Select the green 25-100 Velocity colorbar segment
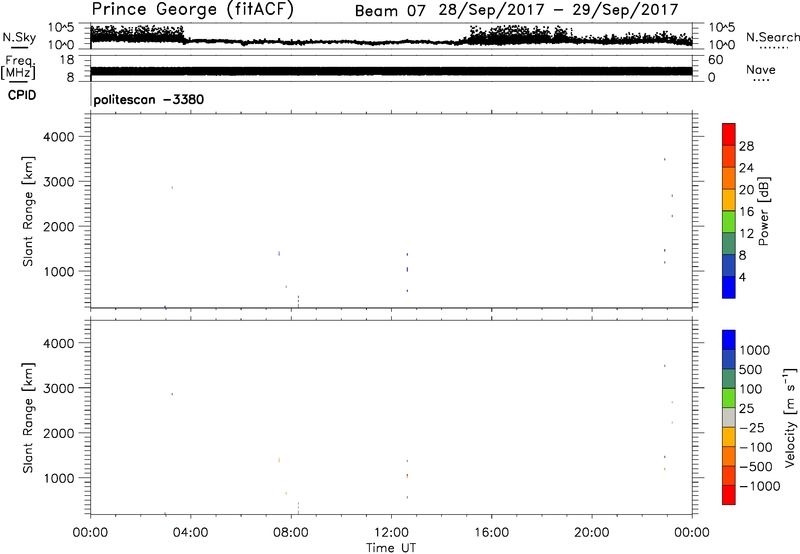Image resolution: width=800 pixels, height=554 pixels. click(x=729, y=398)
